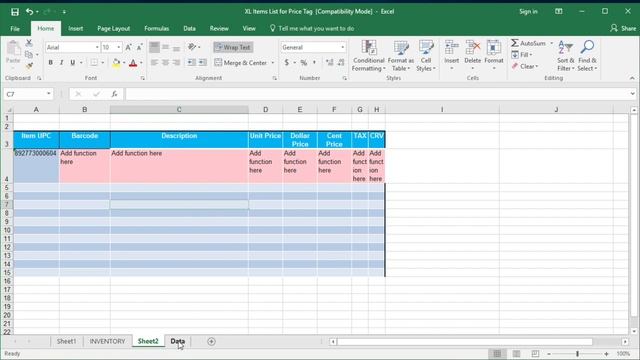Open Find & Select
Screen dimensions: 640x360
587,56
